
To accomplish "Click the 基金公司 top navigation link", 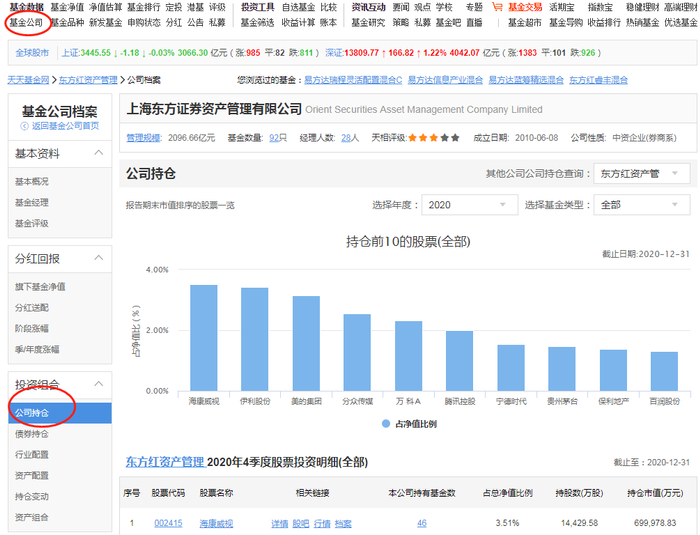I will (x=26, y=22).
